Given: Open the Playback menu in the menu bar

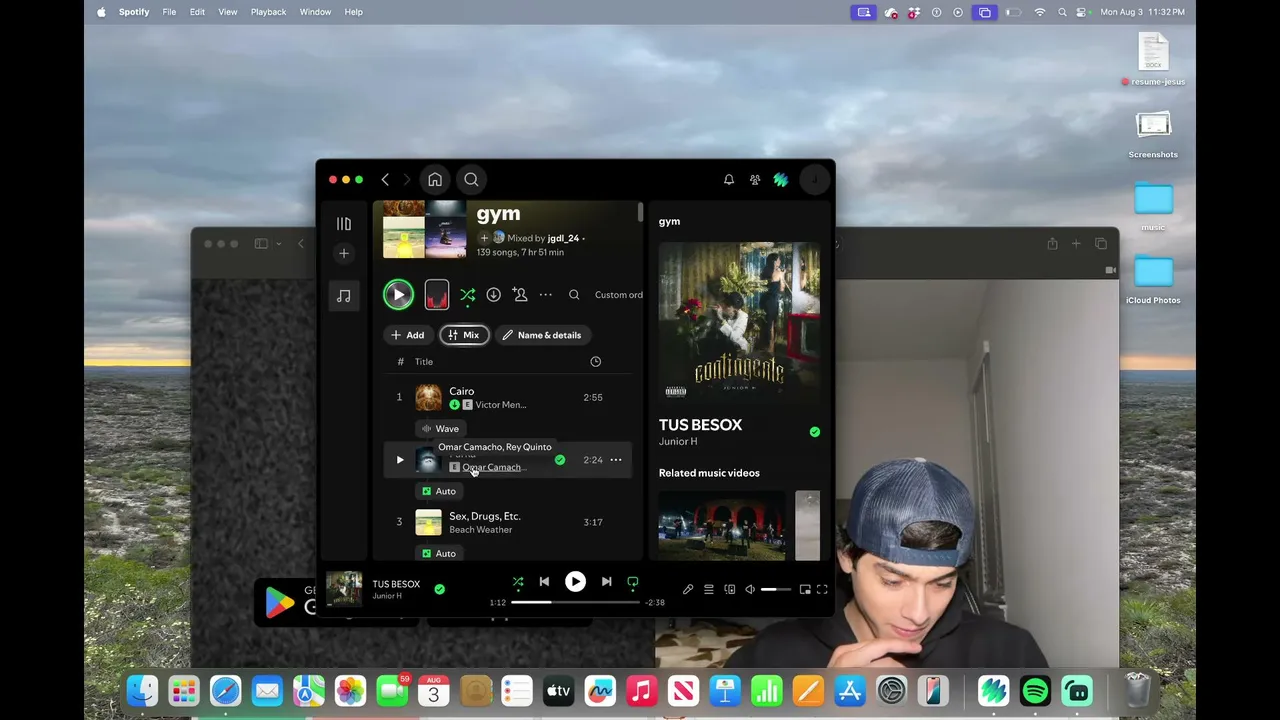Looking at the screenshot, I should (268, 12).
